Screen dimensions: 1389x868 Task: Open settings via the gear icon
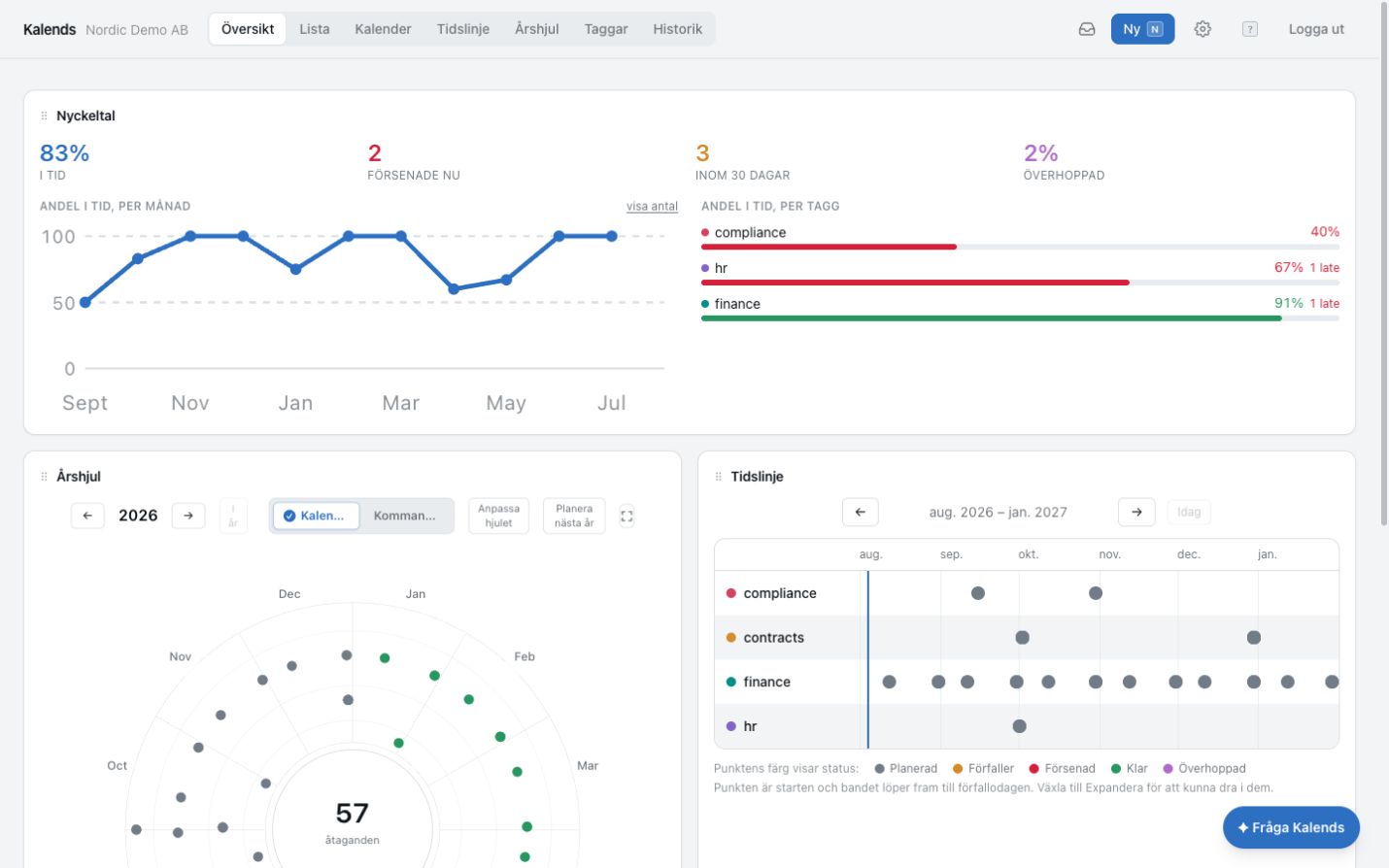tap(1203, 29)
